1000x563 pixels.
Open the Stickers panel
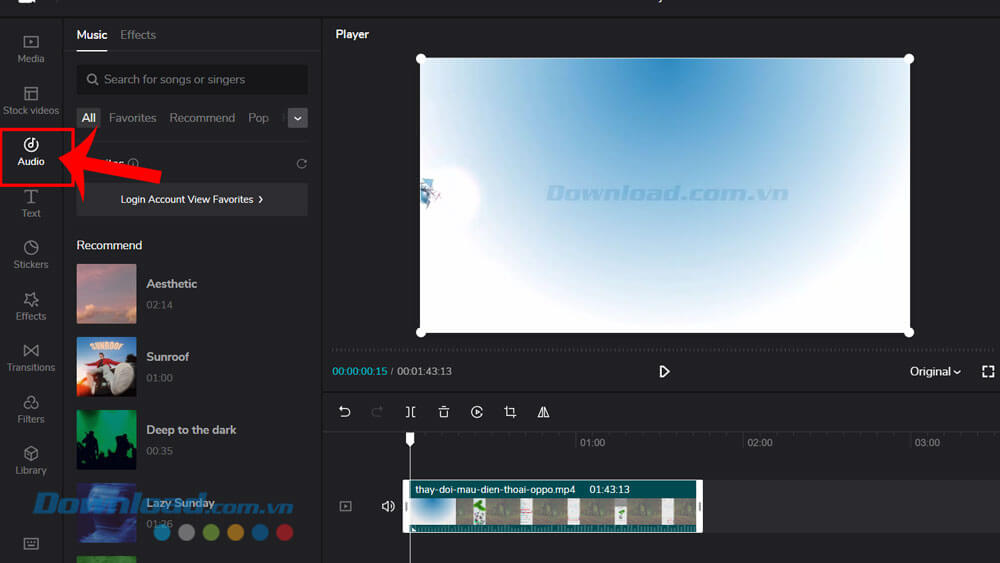[31, 254]
